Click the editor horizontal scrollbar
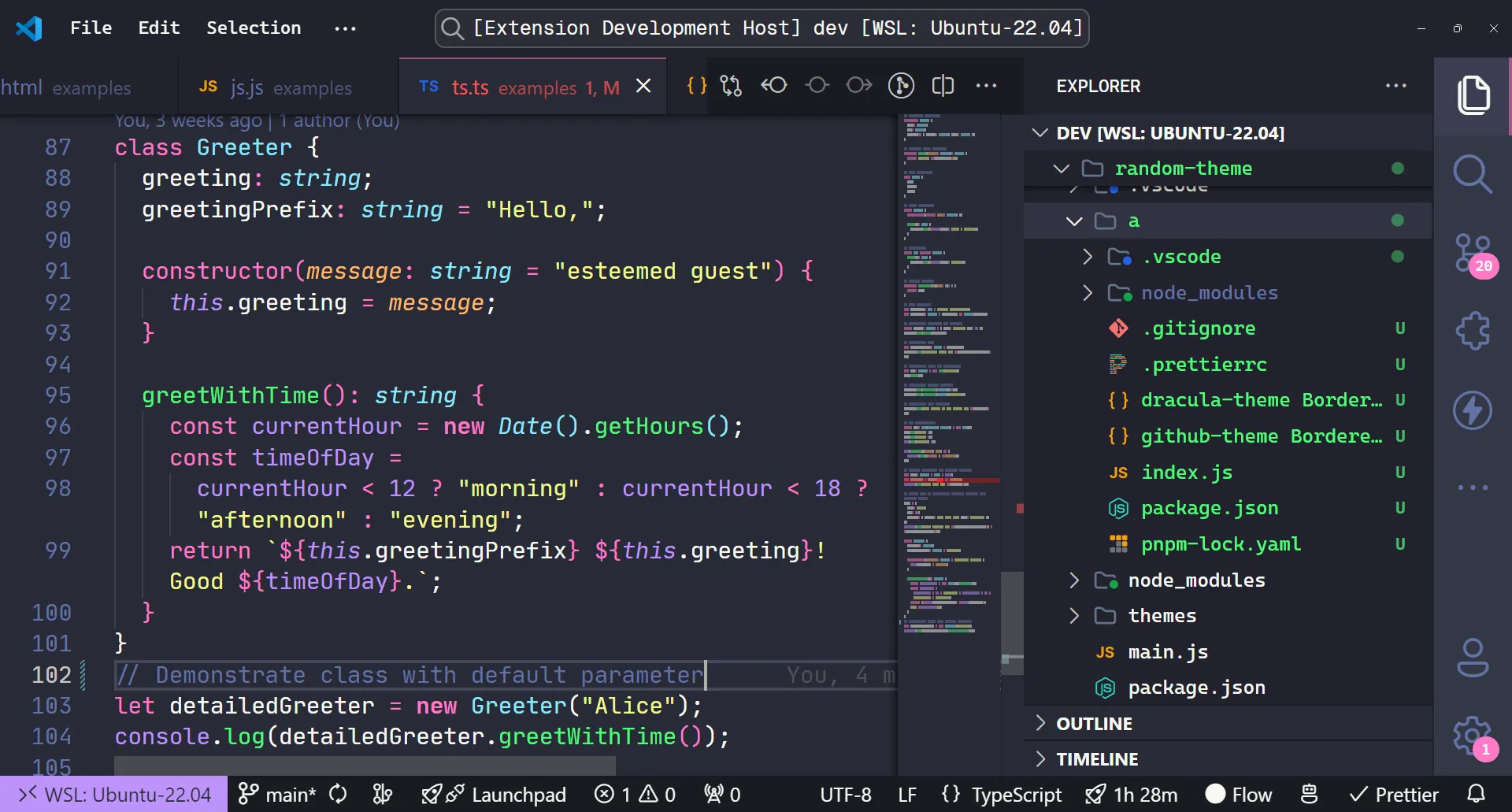The height and width of the screenshot is (812, 1512). pos(365,766)
